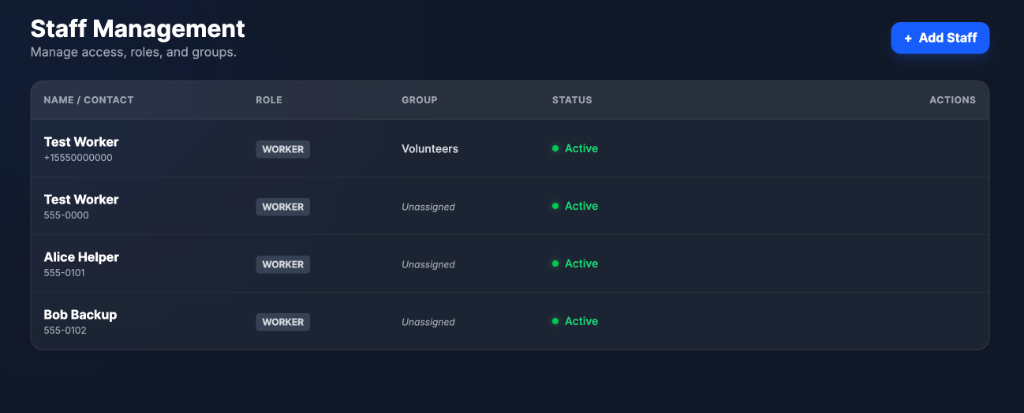Click the green status dot for Alice Helper

[x=555, y=264]
